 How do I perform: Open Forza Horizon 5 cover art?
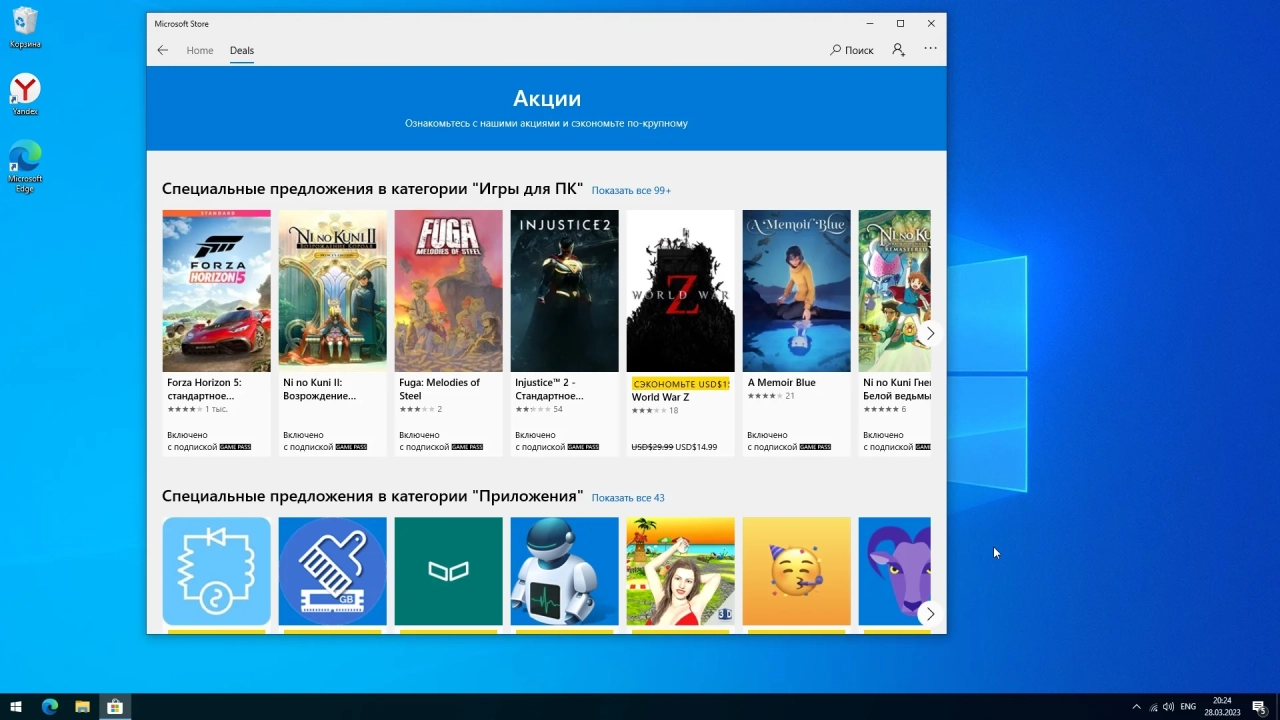216,291
